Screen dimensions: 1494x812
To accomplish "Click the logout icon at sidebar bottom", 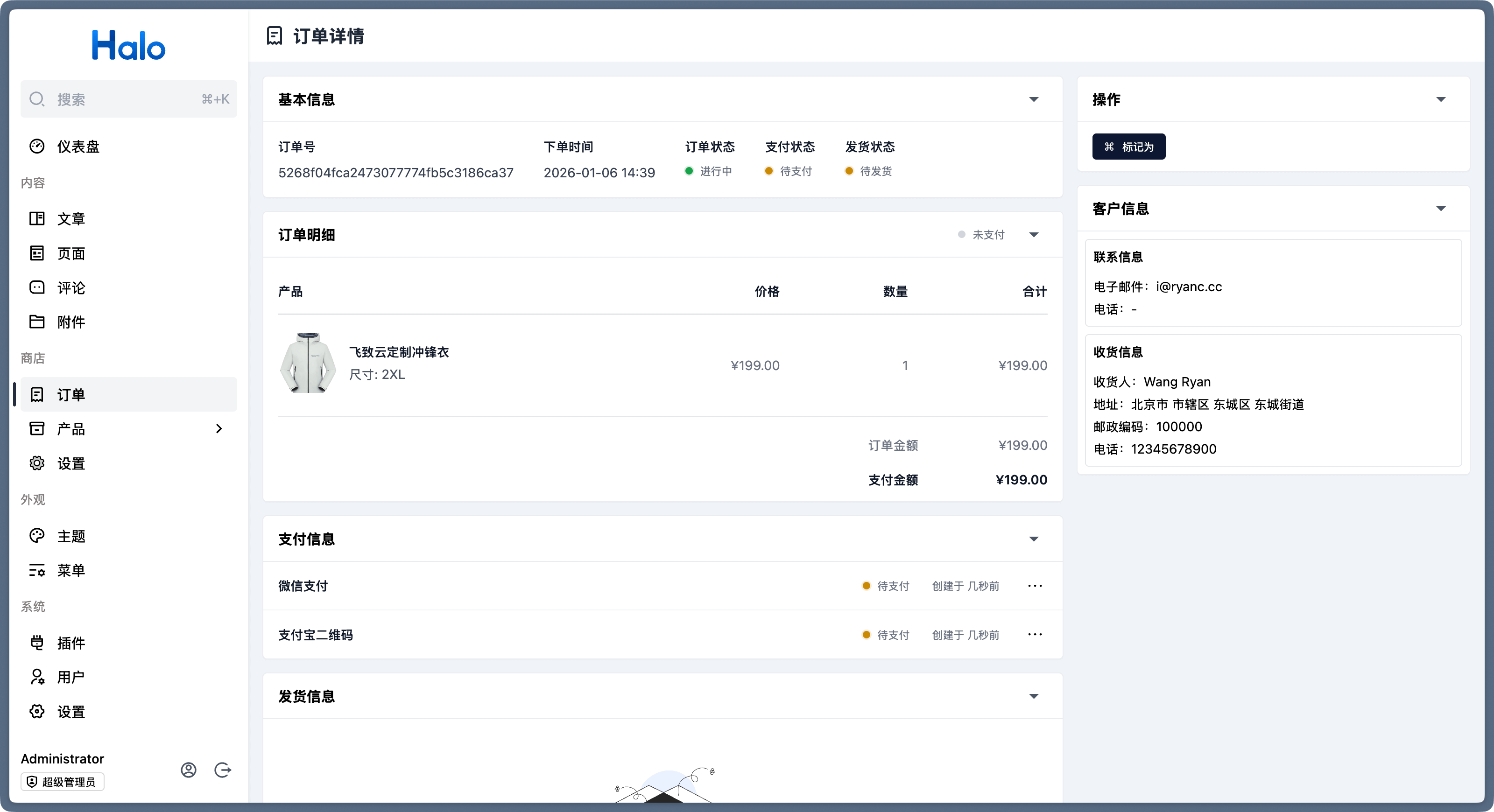I will [x=223, y=770].
